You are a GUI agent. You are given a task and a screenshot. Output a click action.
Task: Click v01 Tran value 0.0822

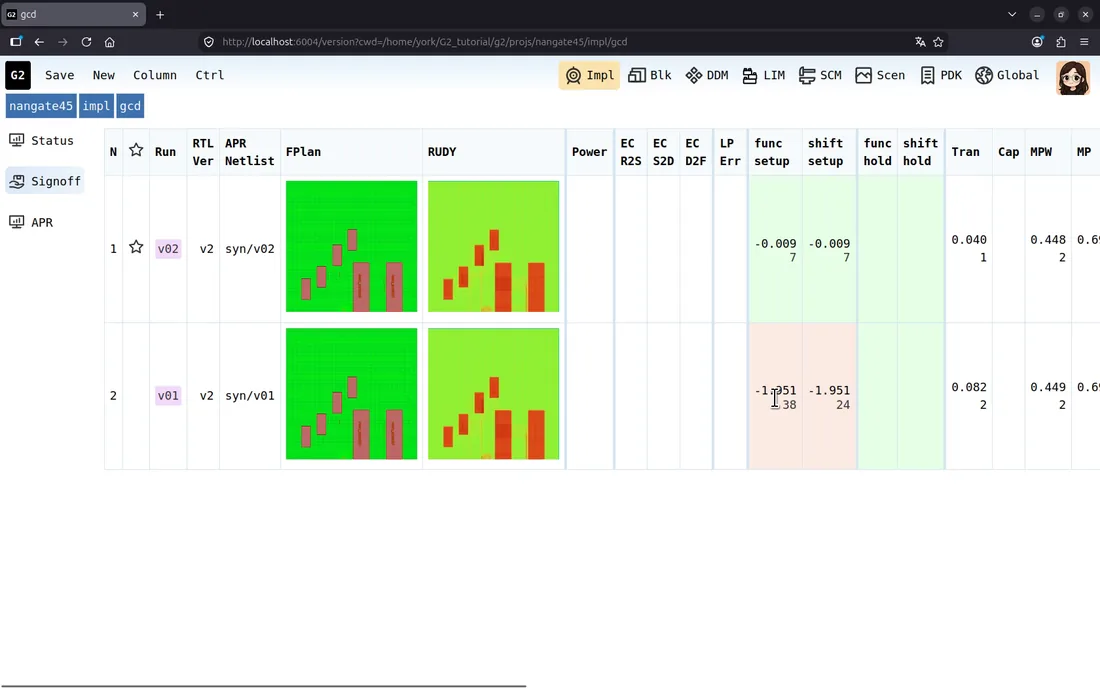(969, 396)
